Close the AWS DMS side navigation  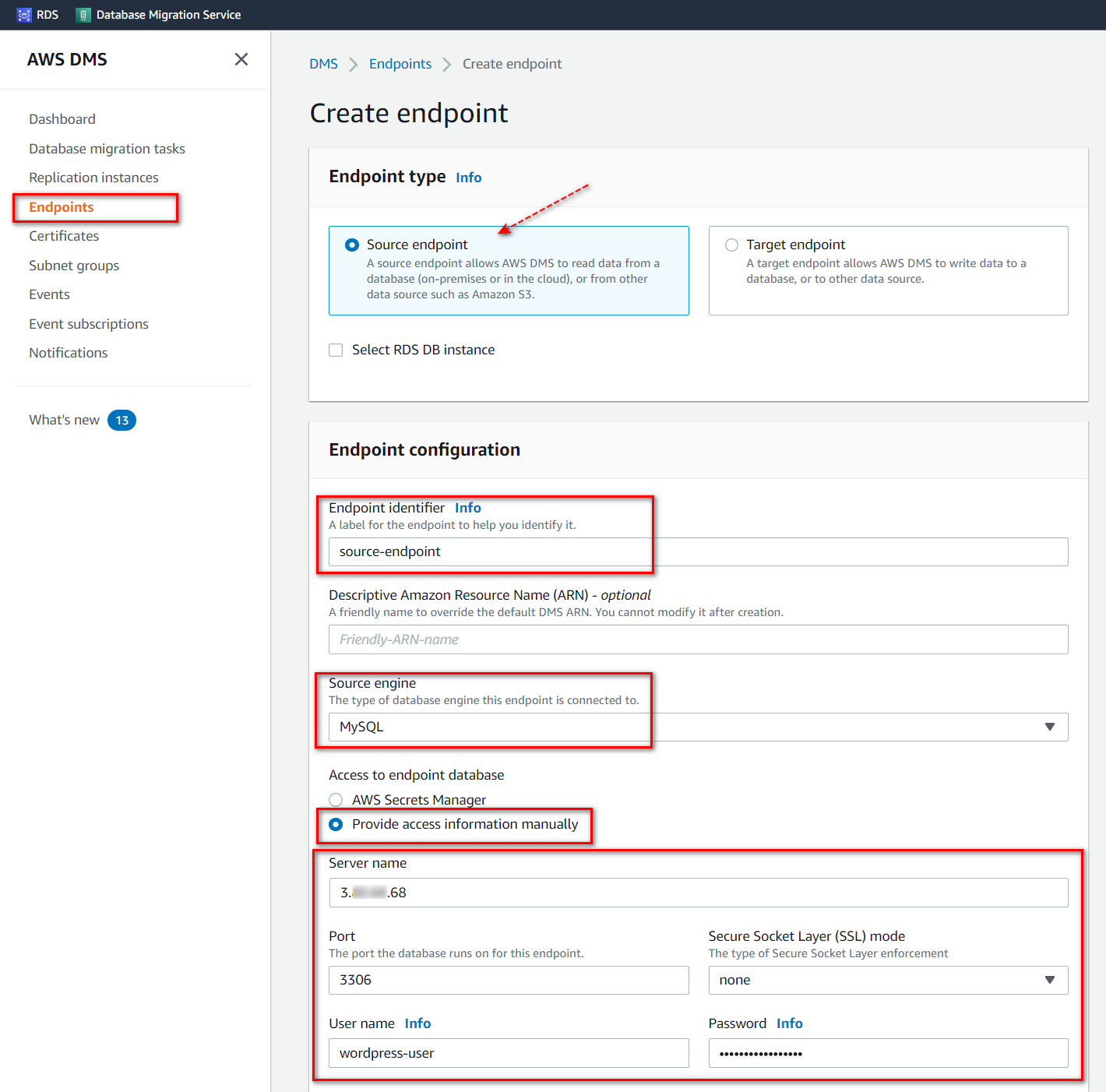click(x=241, y=59)
